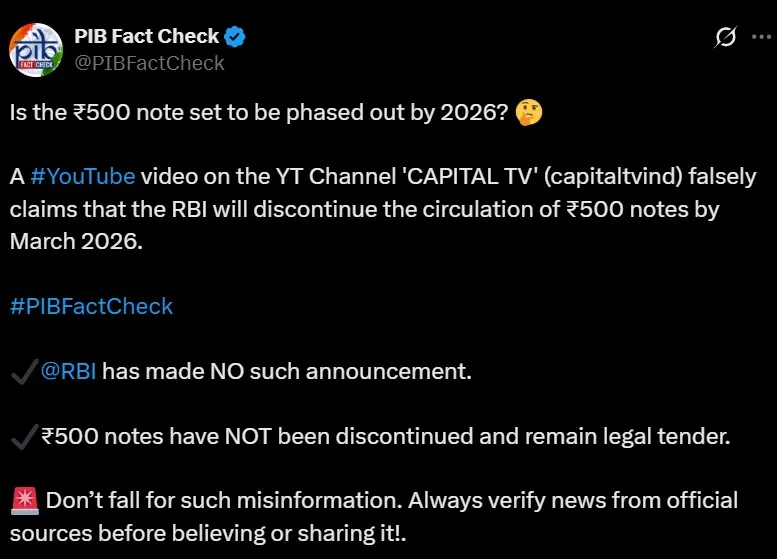Open the #YouTube hashtag link

(82, 177)
